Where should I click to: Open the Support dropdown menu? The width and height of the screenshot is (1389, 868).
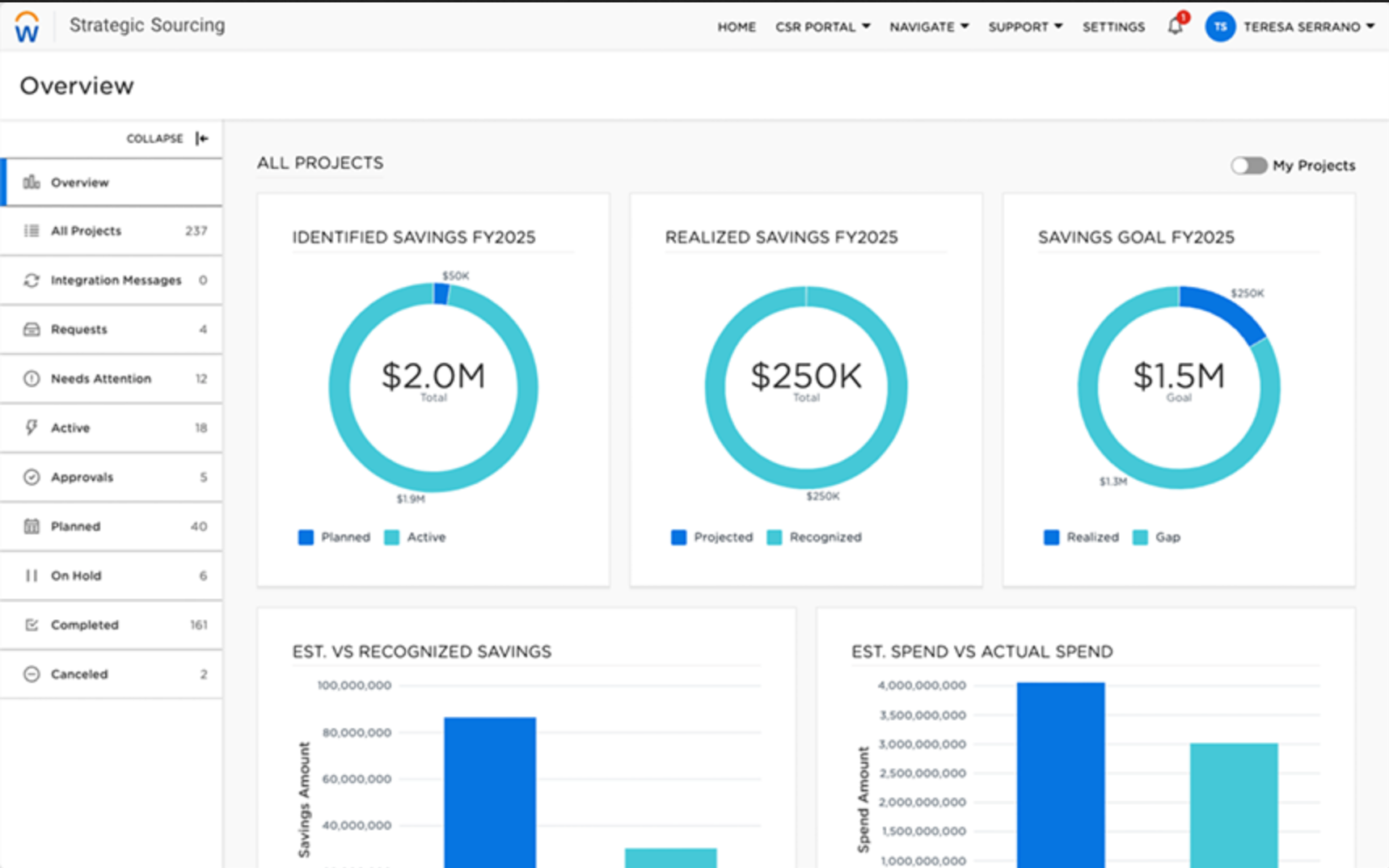(1025, 27)
